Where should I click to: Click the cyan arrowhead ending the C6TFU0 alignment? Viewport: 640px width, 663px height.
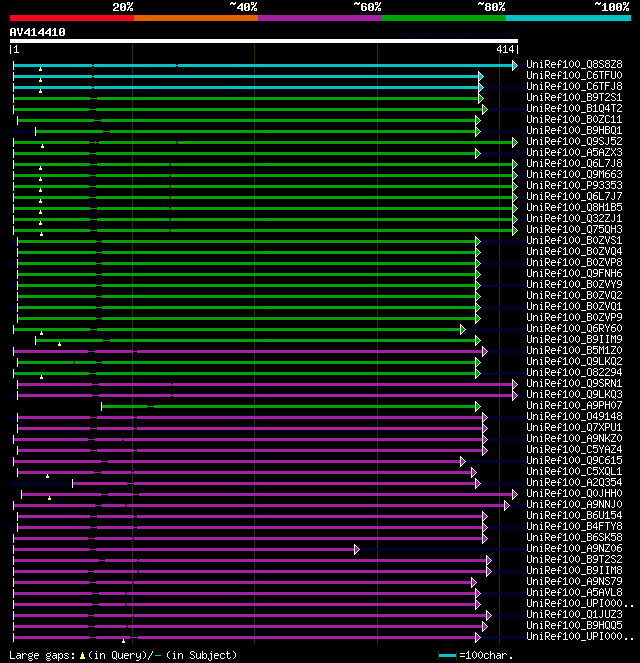pos(481,76)
